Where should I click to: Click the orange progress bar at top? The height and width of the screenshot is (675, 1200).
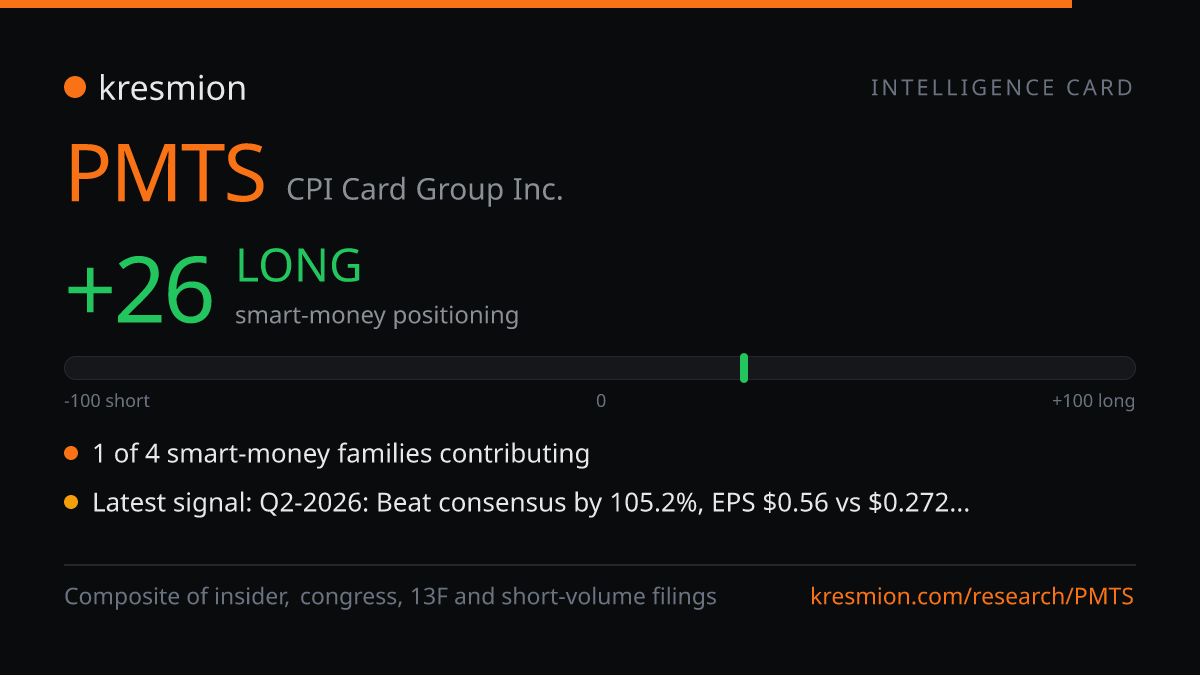[536, 4]
